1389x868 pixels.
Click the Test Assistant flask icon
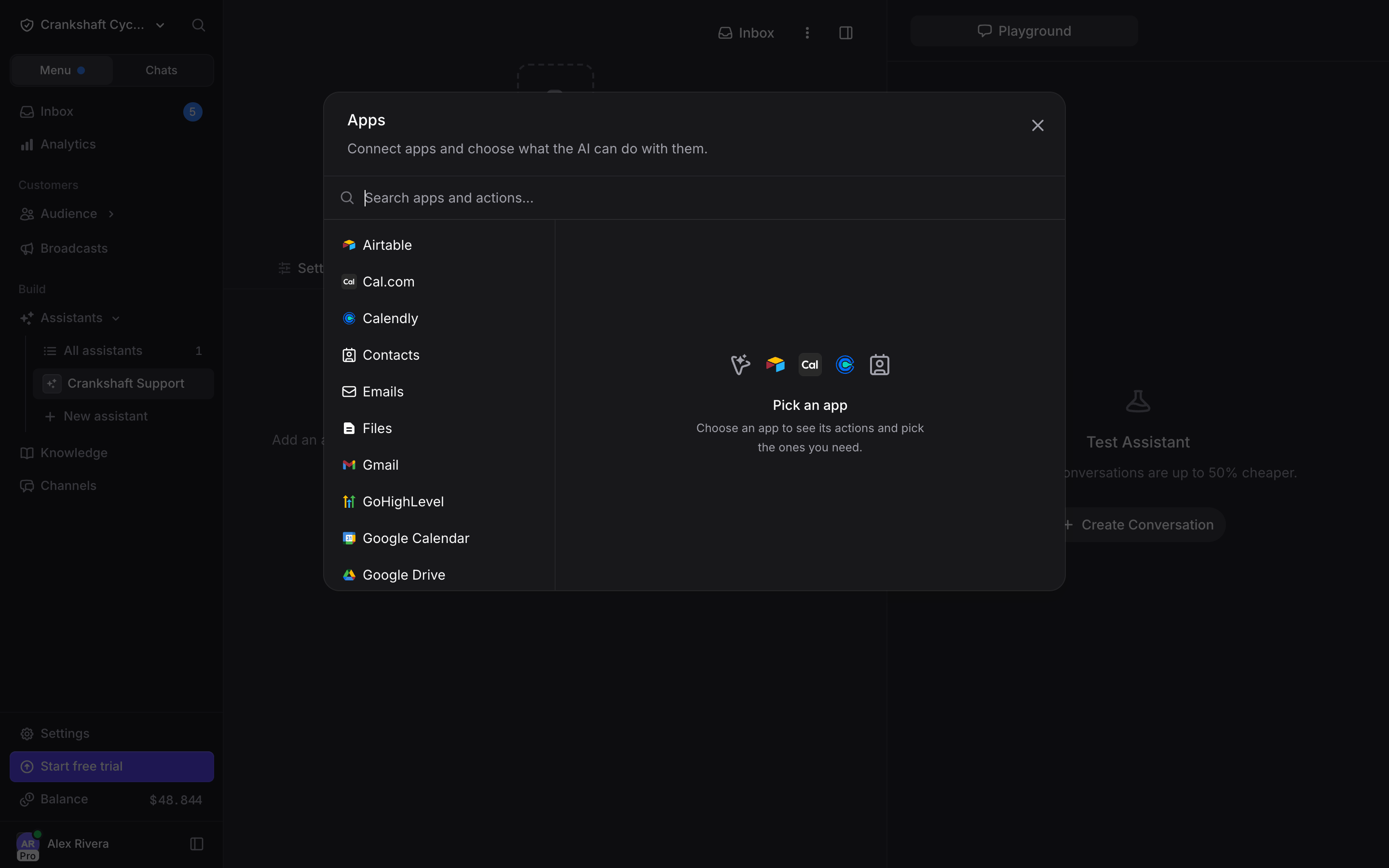[x=1138, y=401]
